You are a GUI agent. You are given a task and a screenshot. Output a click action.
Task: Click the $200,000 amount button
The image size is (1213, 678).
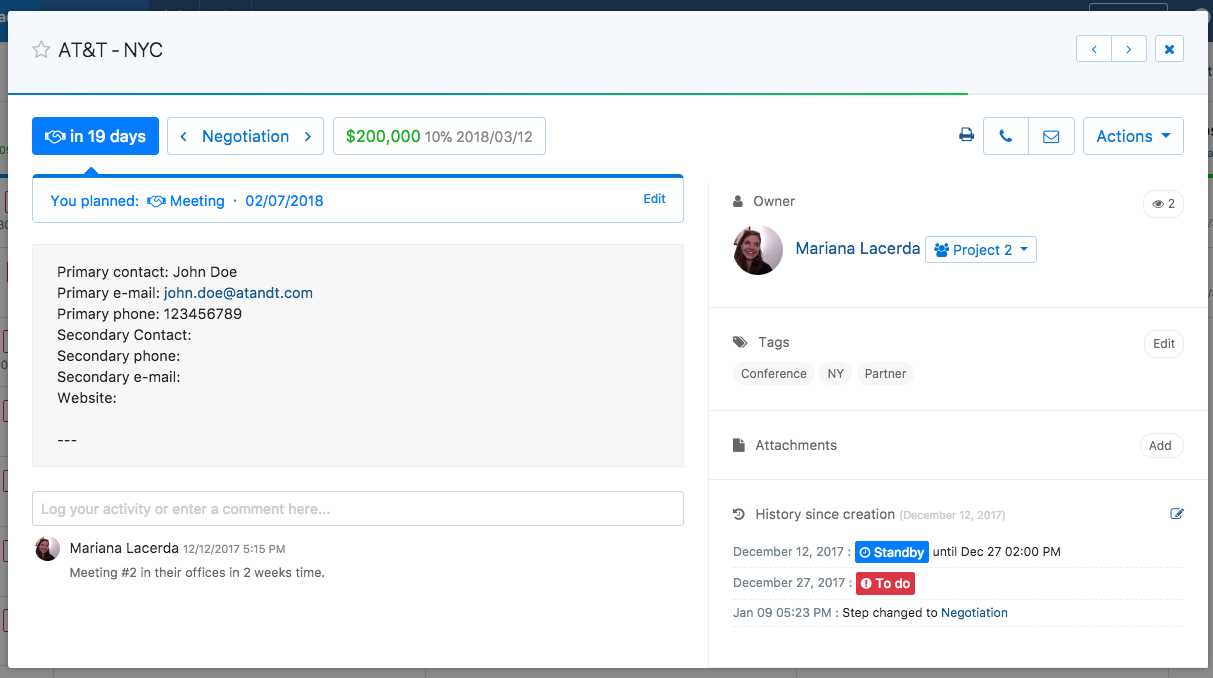coord(439,137)
